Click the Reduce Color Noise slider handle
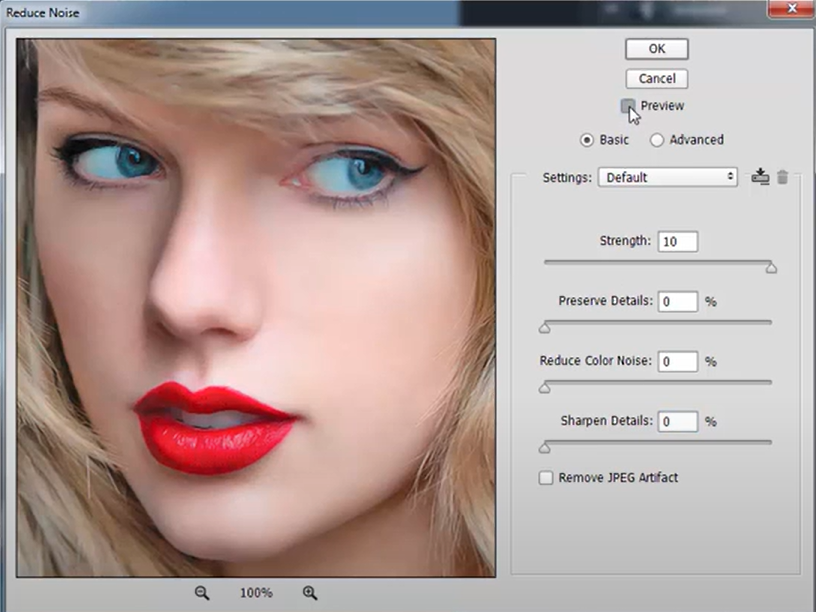 click(544, 388)
